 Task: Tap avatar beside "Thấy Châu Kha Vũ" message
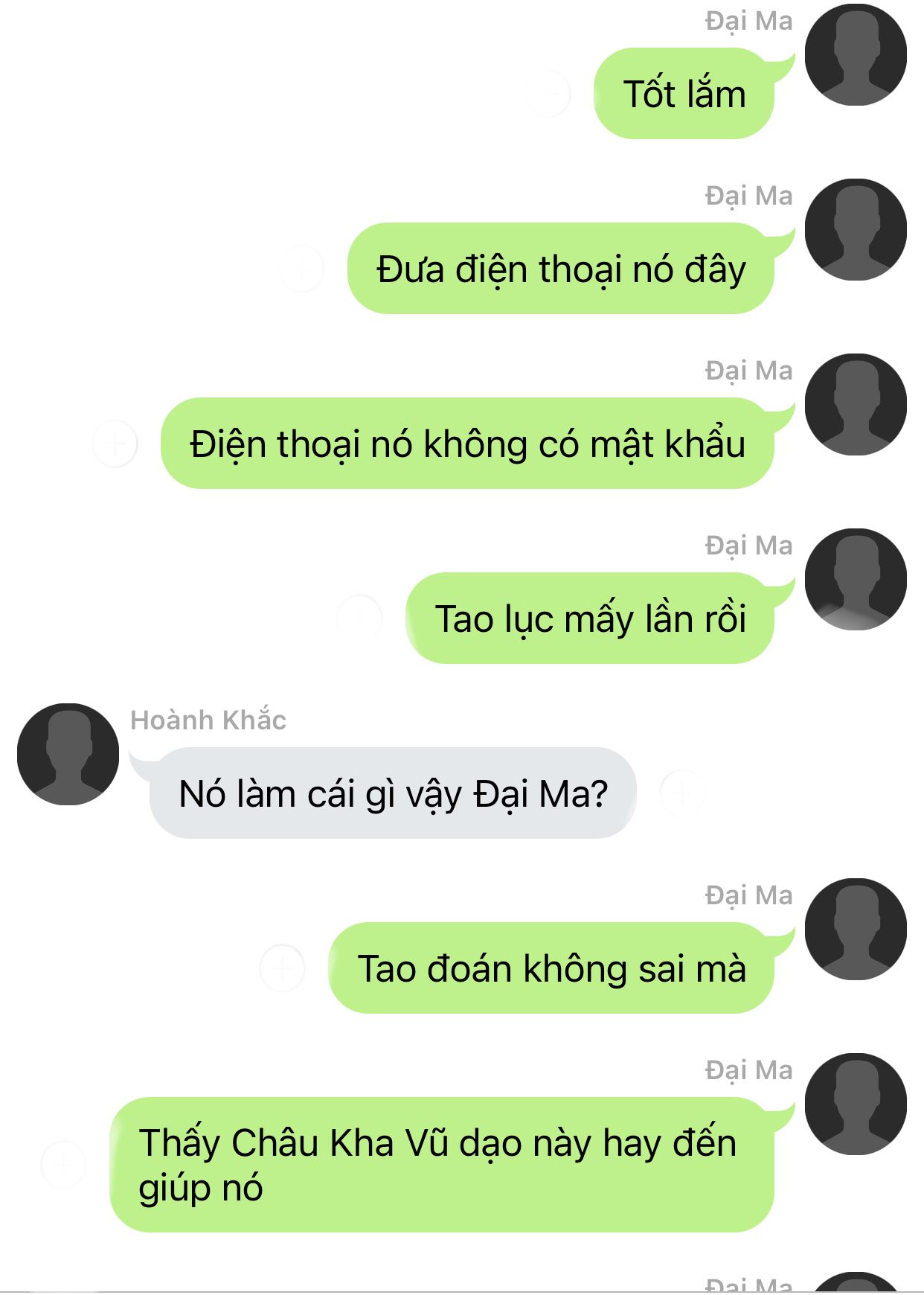pos(856,1104)
